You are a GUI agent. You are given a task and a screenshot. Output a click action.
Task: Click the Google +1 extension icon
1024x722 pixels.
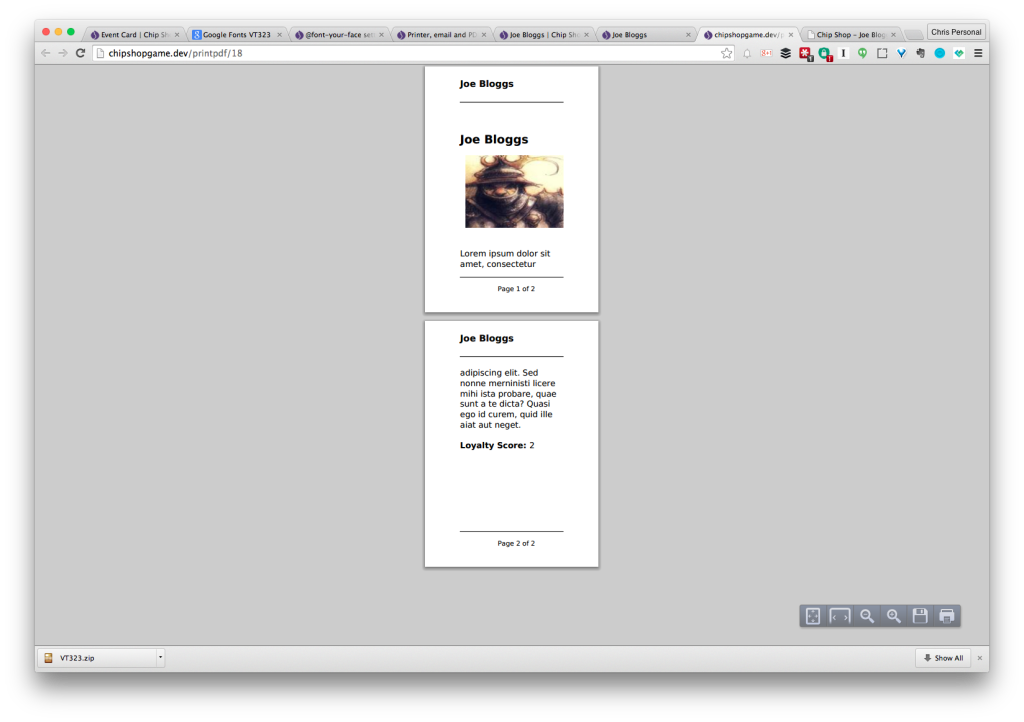tap(766, 53)
